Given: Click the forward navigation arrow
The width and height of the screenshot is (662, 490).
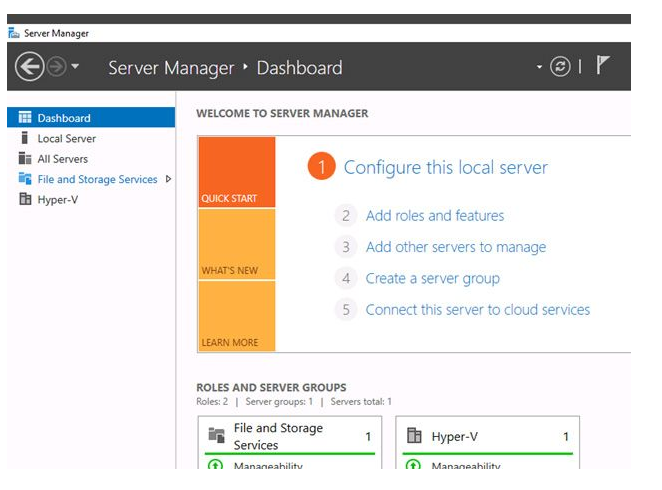Looking at the screenshot, I should point(57,67).
